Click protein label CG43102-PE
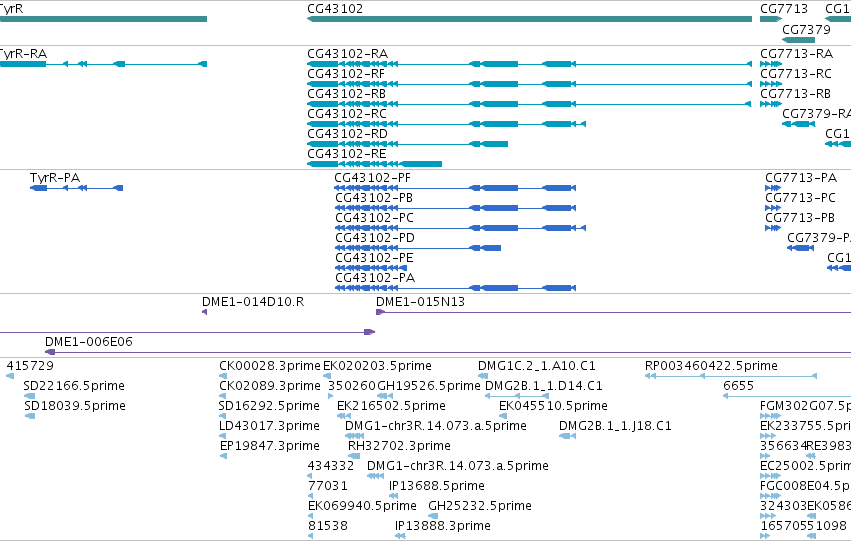 point(374,258)
